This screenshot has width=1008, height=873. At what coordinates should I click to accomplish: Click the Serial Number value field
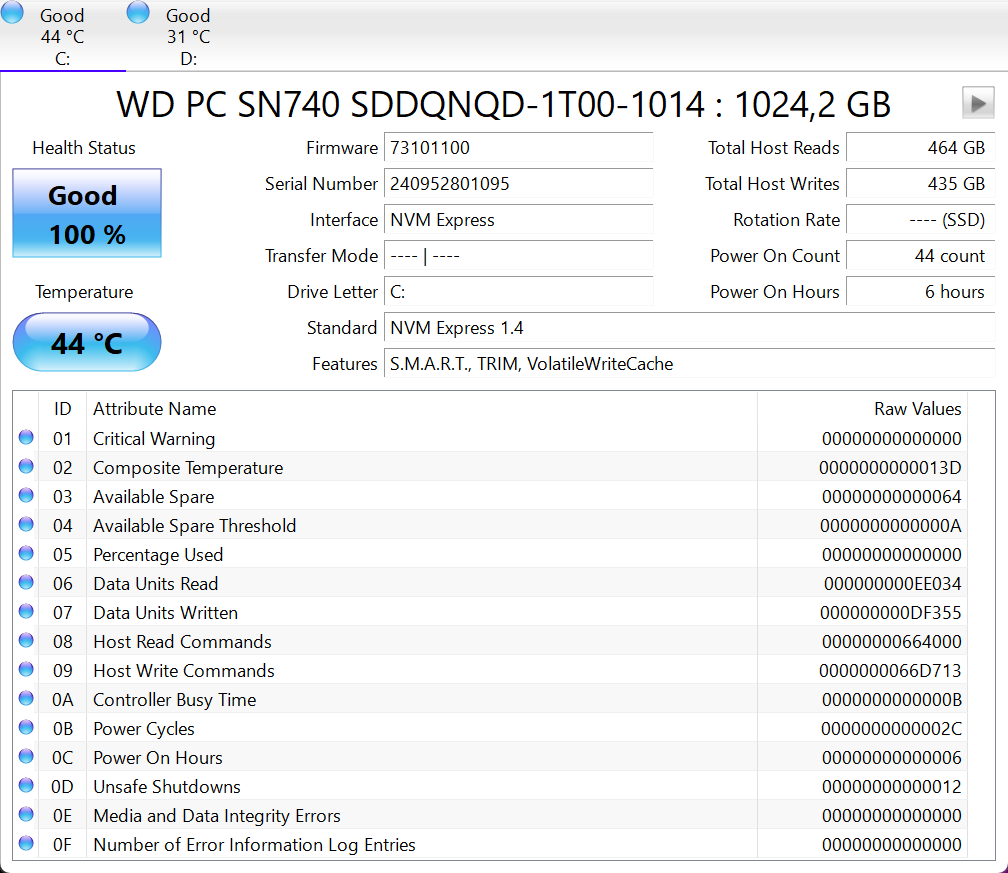coord(518,184)
